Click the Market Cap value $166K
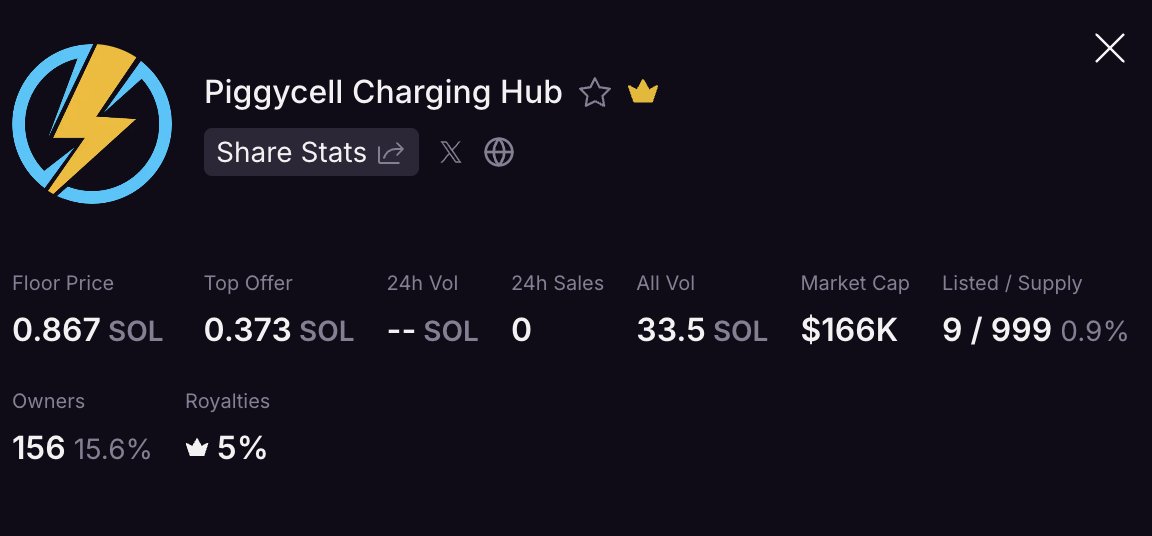This screenshot has width=1152, height=536. coord(849,330)
